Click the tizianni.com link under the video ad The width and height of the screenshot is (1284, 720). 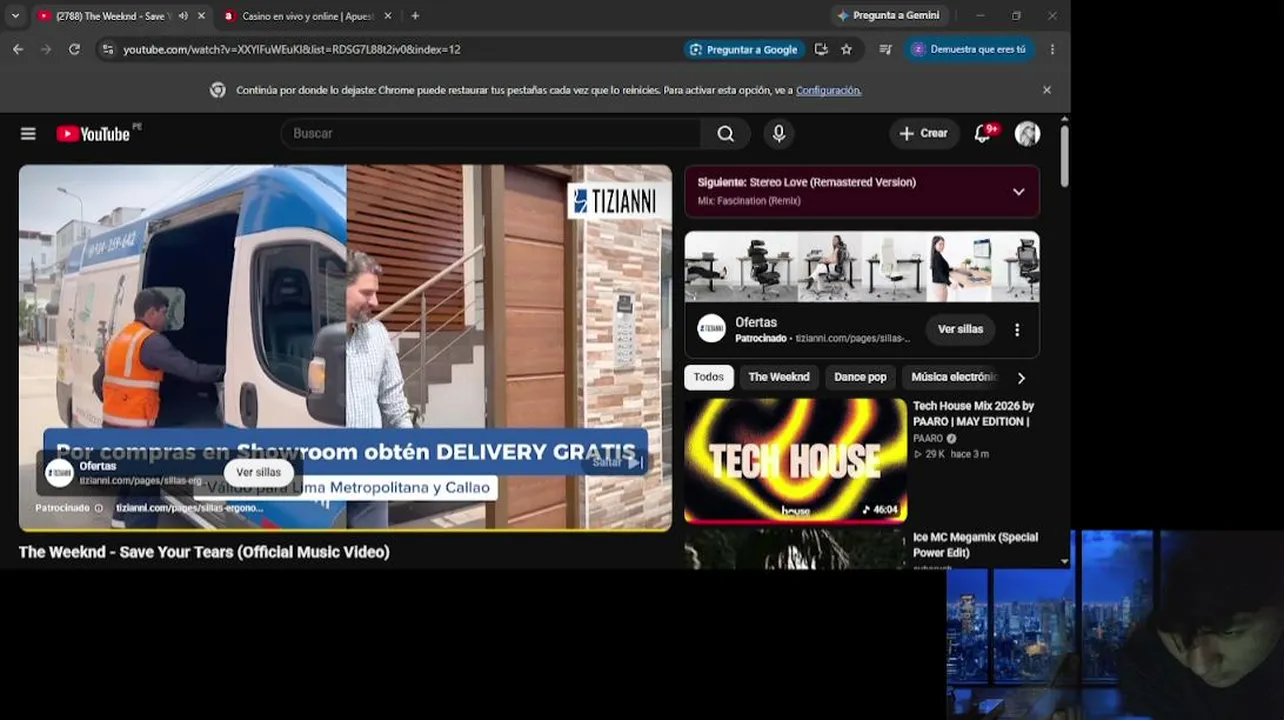190,508
